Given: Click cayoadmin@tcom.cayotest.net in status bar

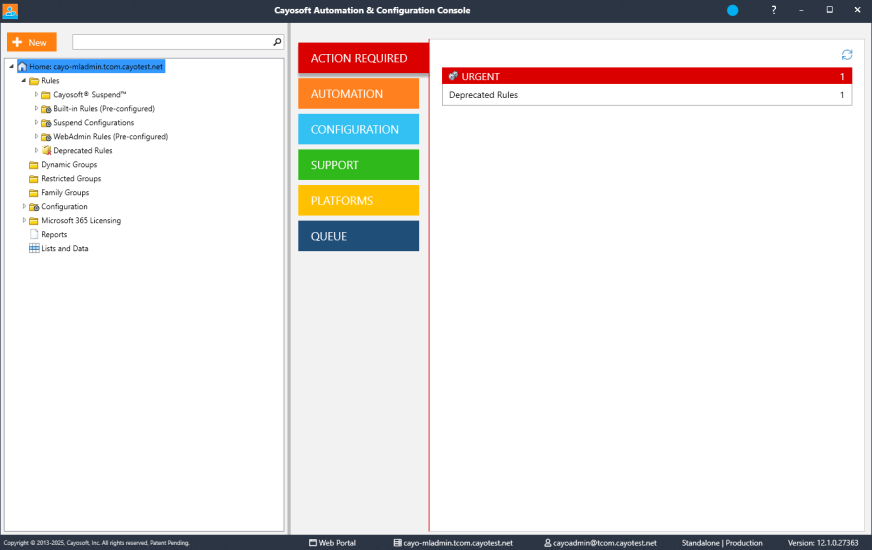Looking at the screenshot, I should pos(605,543).
